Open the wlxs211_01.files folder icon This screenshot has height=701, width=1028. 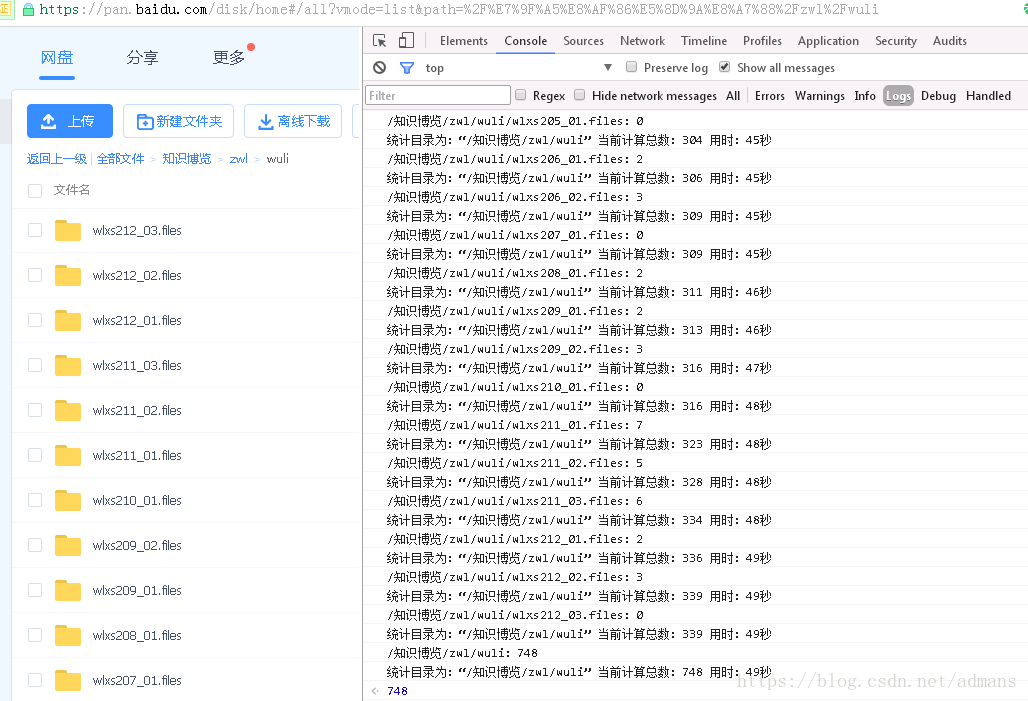pos(68,456)
